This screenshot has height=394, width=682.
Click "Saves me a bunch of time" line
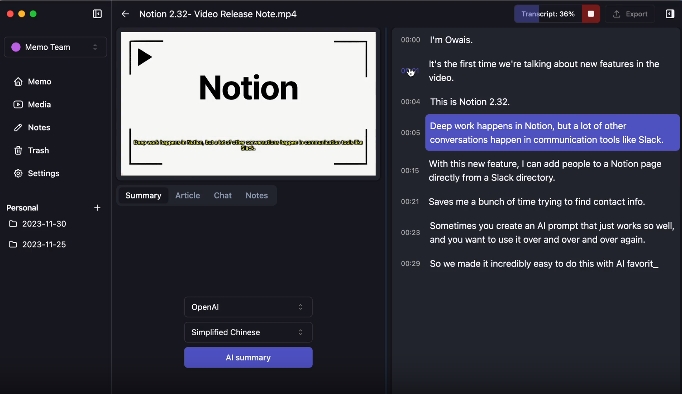click(x=537, y=202)
